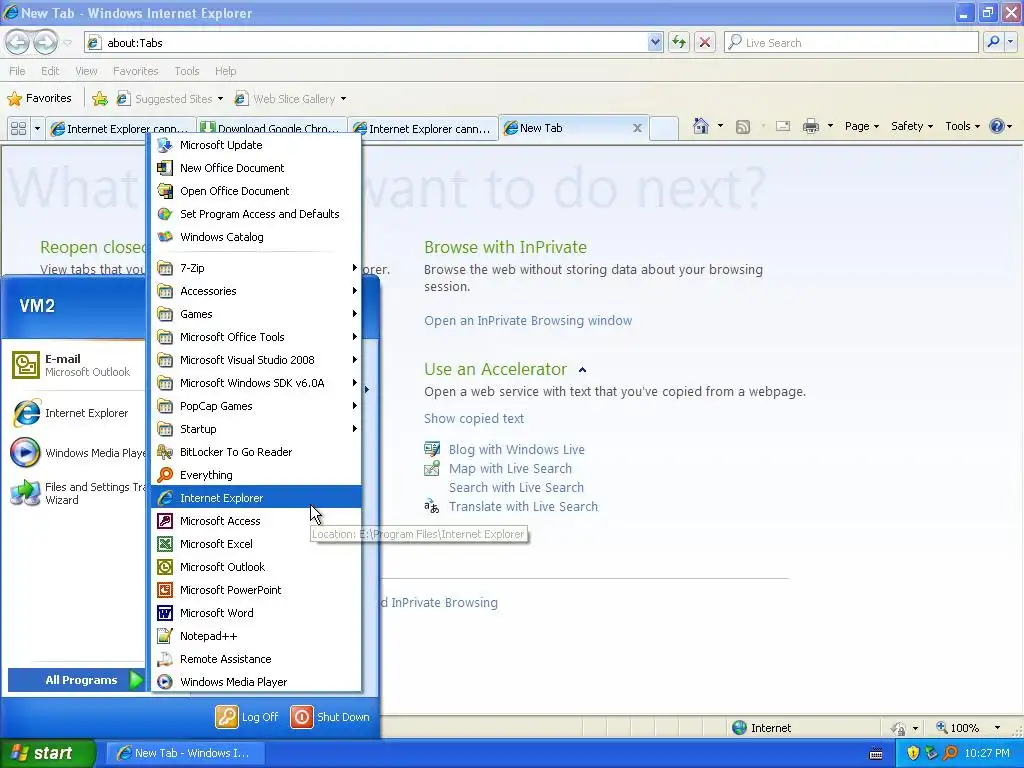Launch BitLocker To Go Reader
1024x768 pixels.
click(256, 452)
